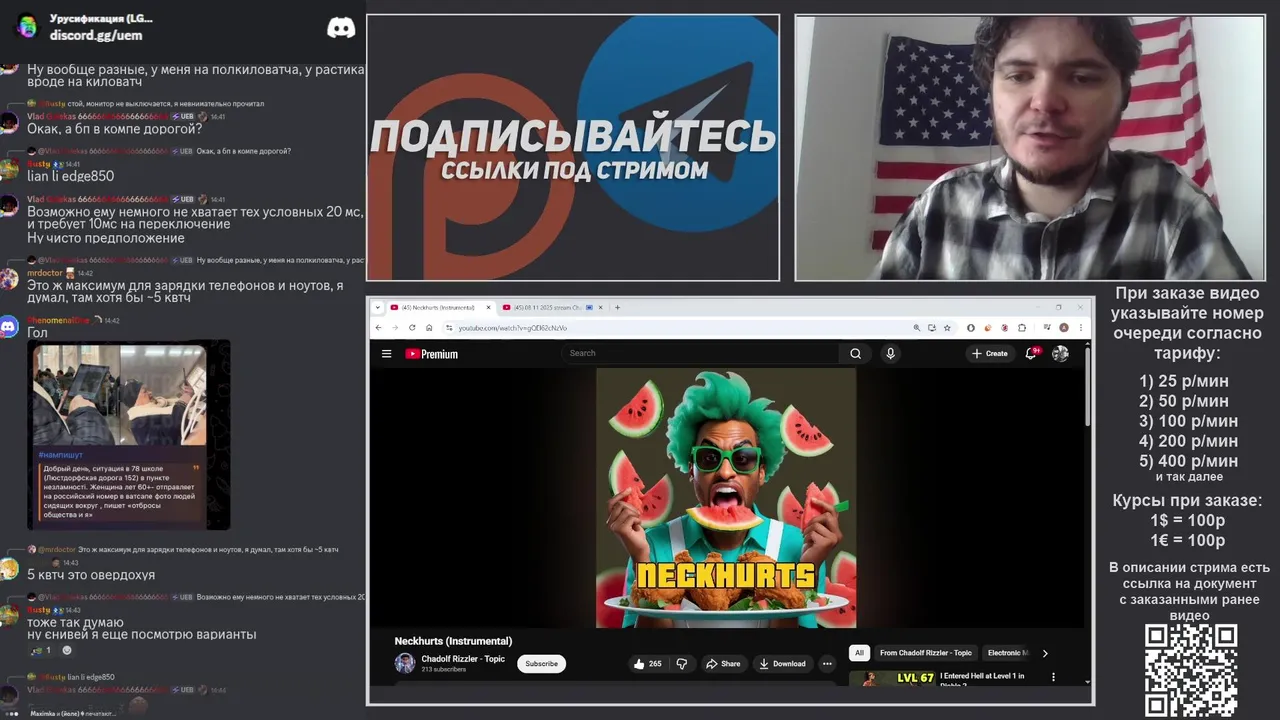
Task: Open options for 'I Entered Hell' video
Action: pyautogui.click(x=1053, y=677)
